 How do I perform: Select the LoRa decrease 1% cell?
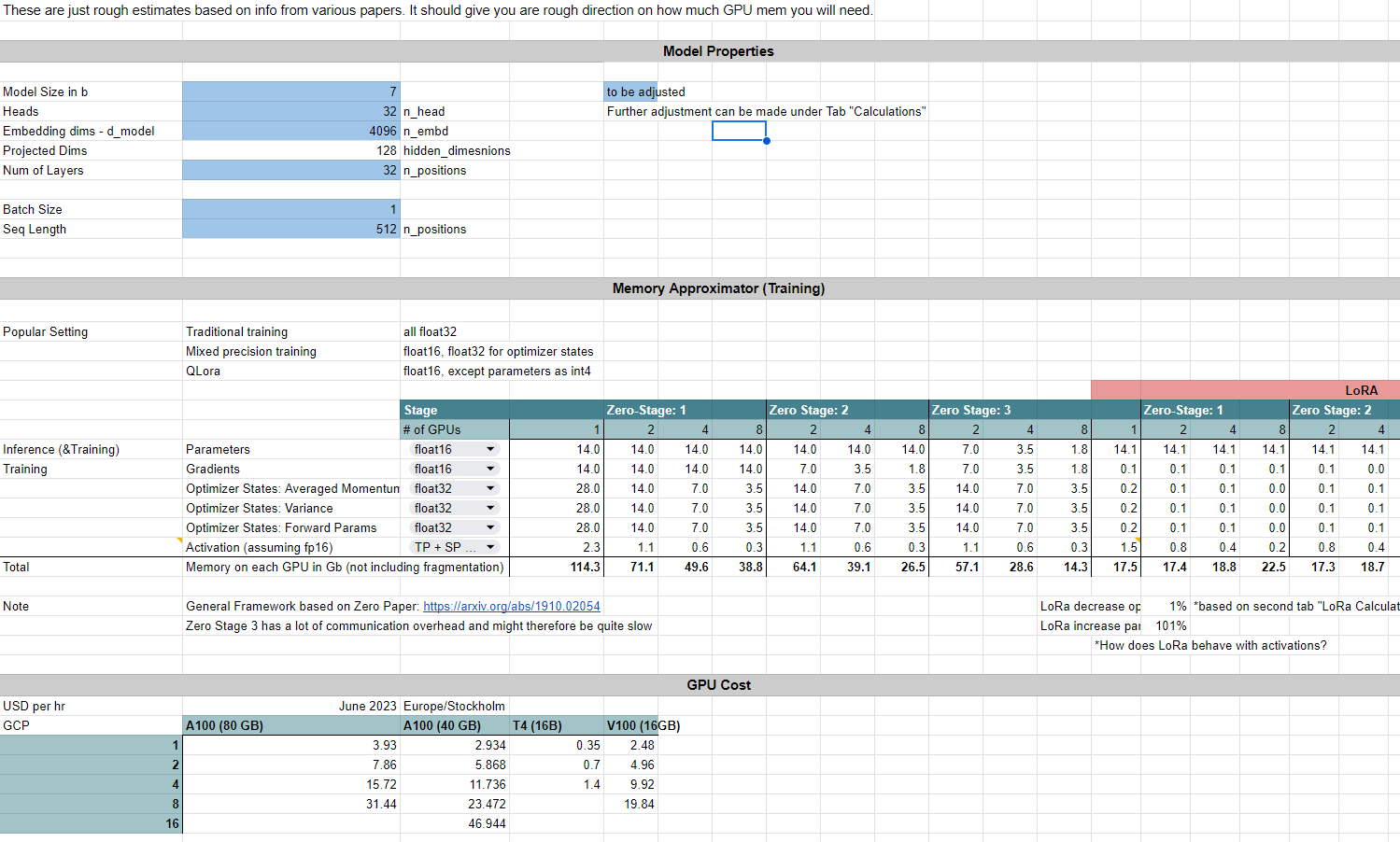1166,606
